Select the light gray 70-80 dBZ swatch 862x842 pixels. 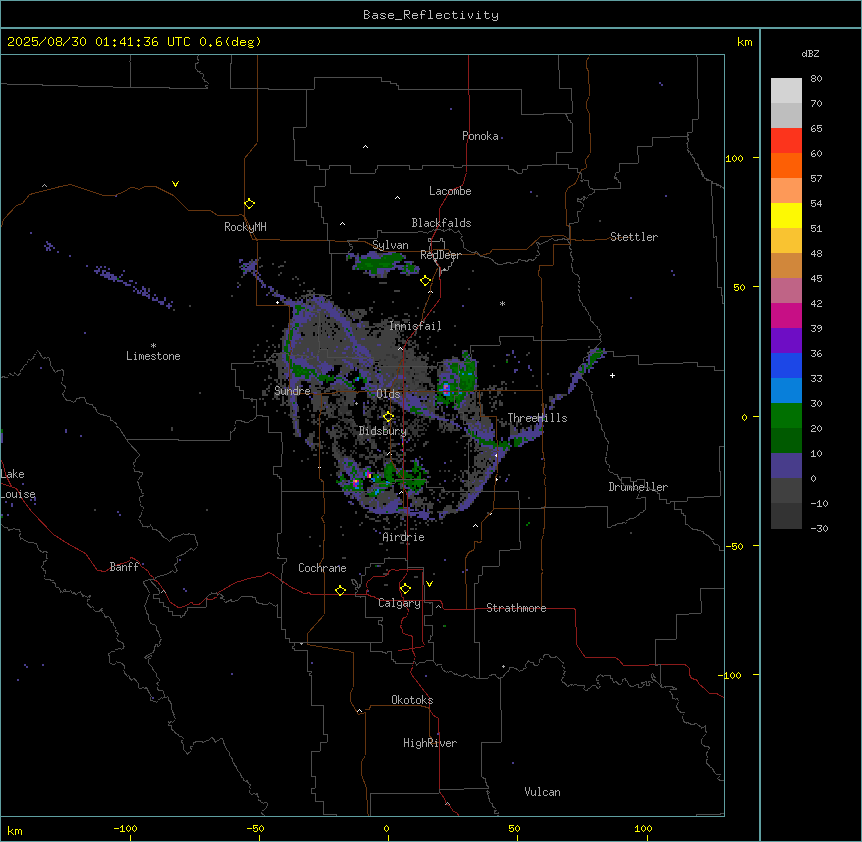pos(786,91)
